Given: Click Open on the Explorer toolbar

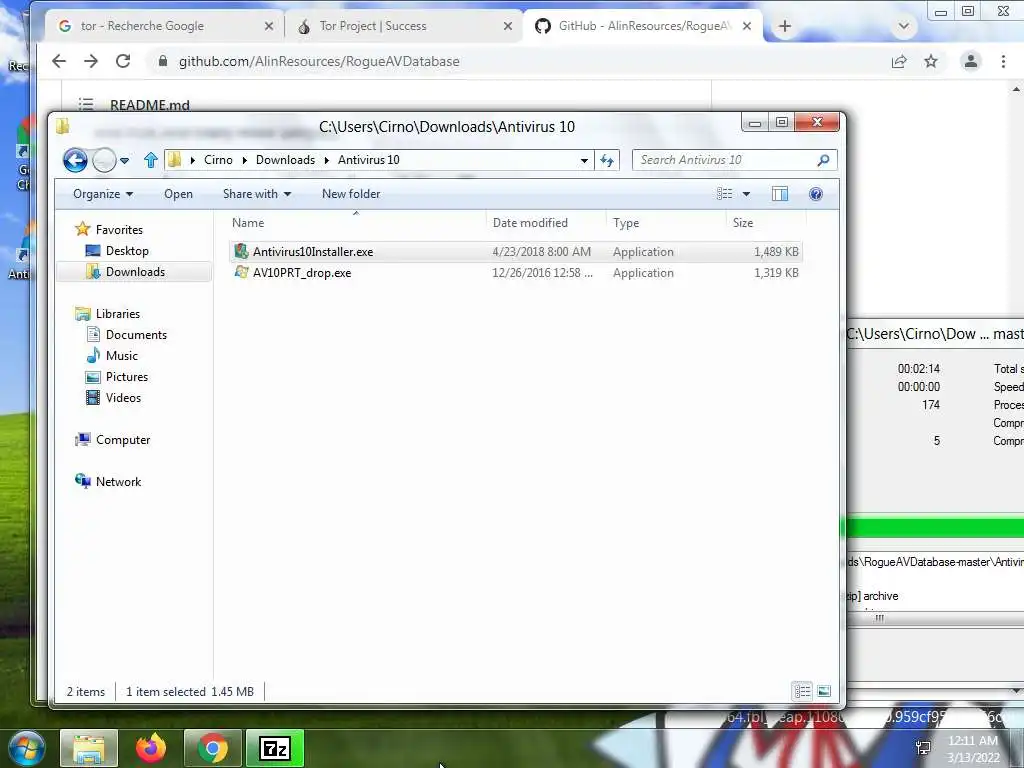Looking at the screenshot, I should [178, 194].
